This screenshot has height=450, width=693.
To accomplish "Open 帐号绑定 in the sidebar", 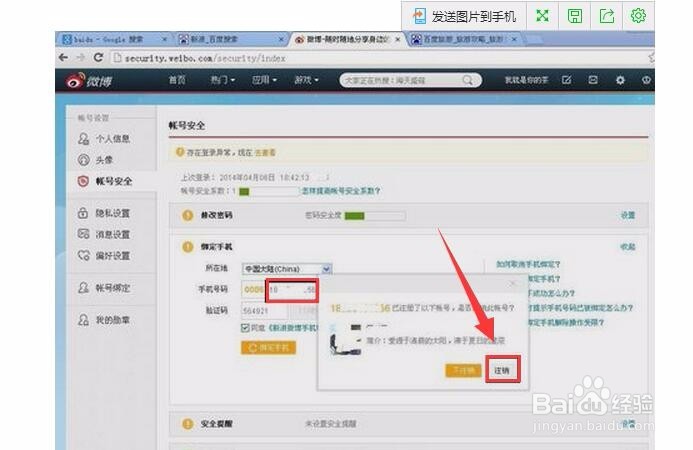I will click(x=105, y=288).
